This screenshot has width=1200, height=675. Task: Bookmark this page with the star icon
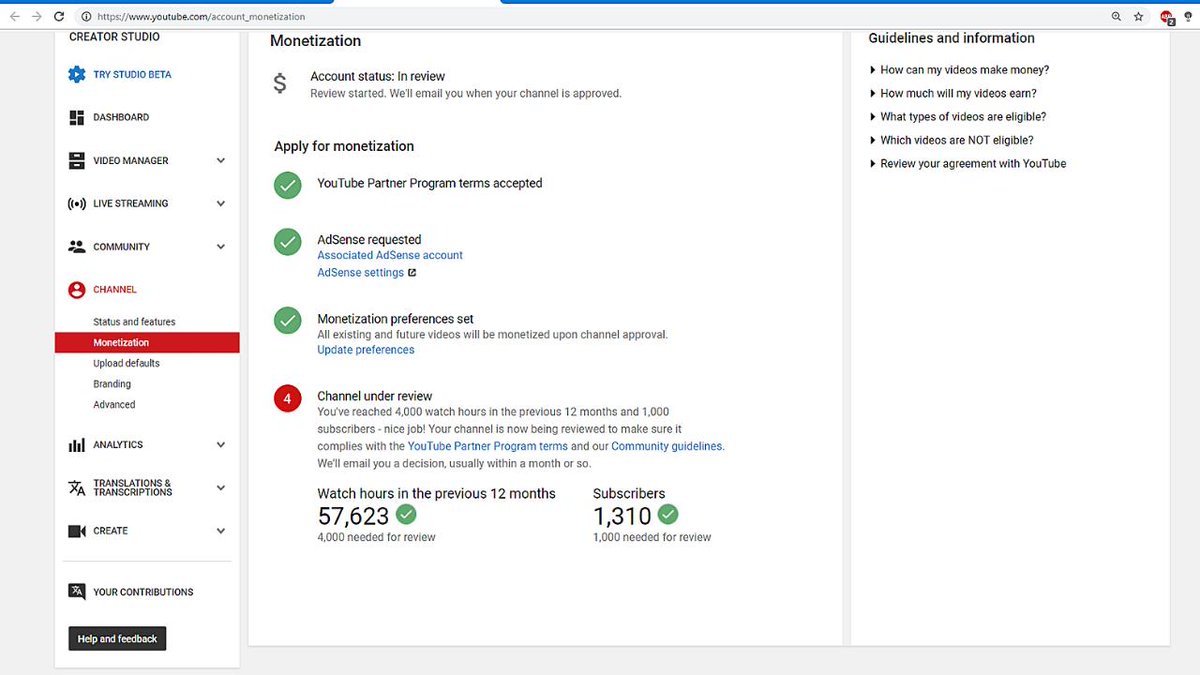coord(1139,17)
